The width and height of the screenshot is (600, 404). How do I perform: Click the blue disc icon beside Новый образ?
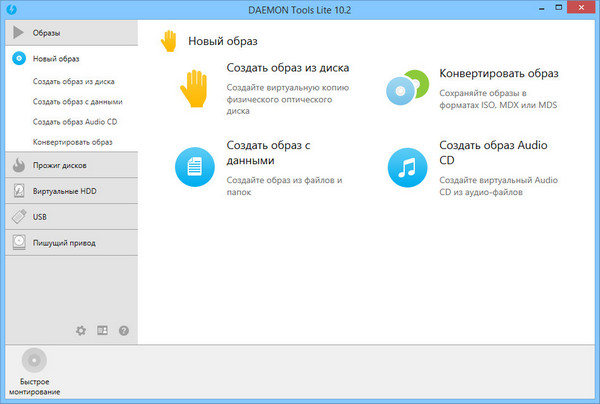point(19,59)
